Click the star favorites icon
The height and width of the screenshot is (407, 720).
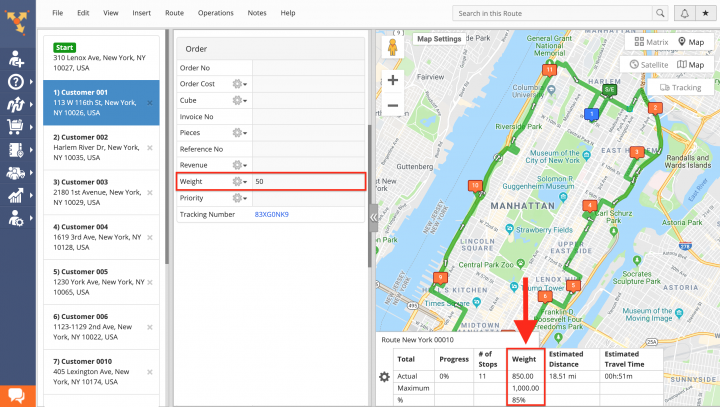[x=705, y=13]
